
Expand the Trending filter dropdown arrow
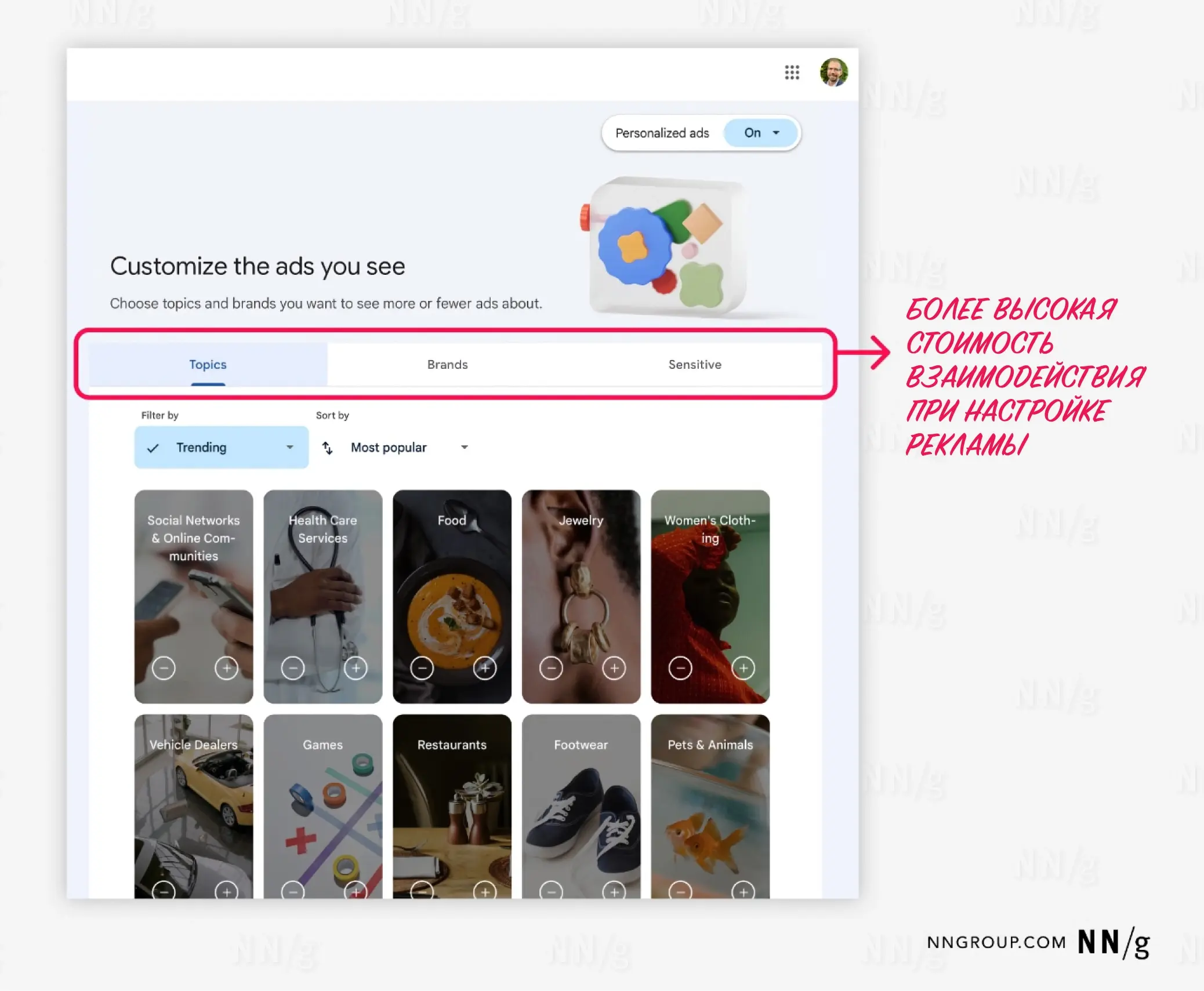pyautogui.click(x=290, y=447)
